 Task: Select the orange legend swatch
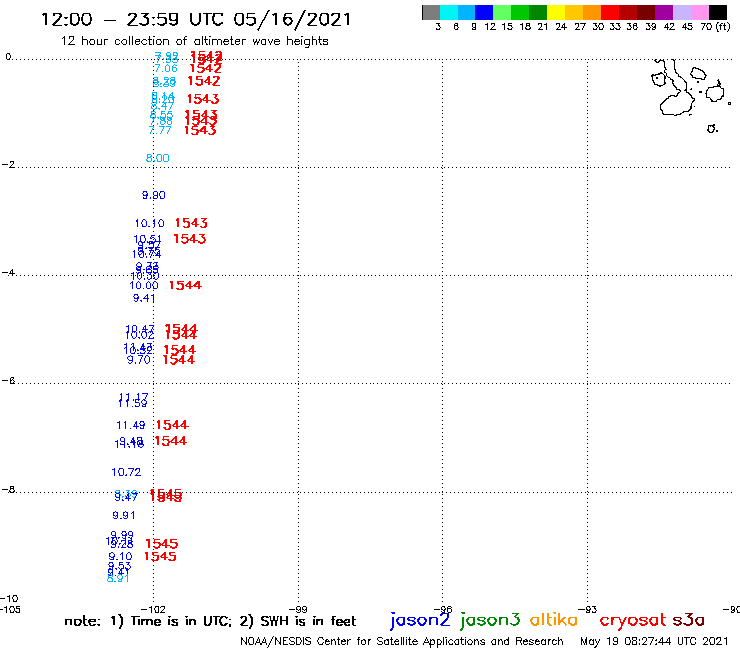(x=592, y=12)
